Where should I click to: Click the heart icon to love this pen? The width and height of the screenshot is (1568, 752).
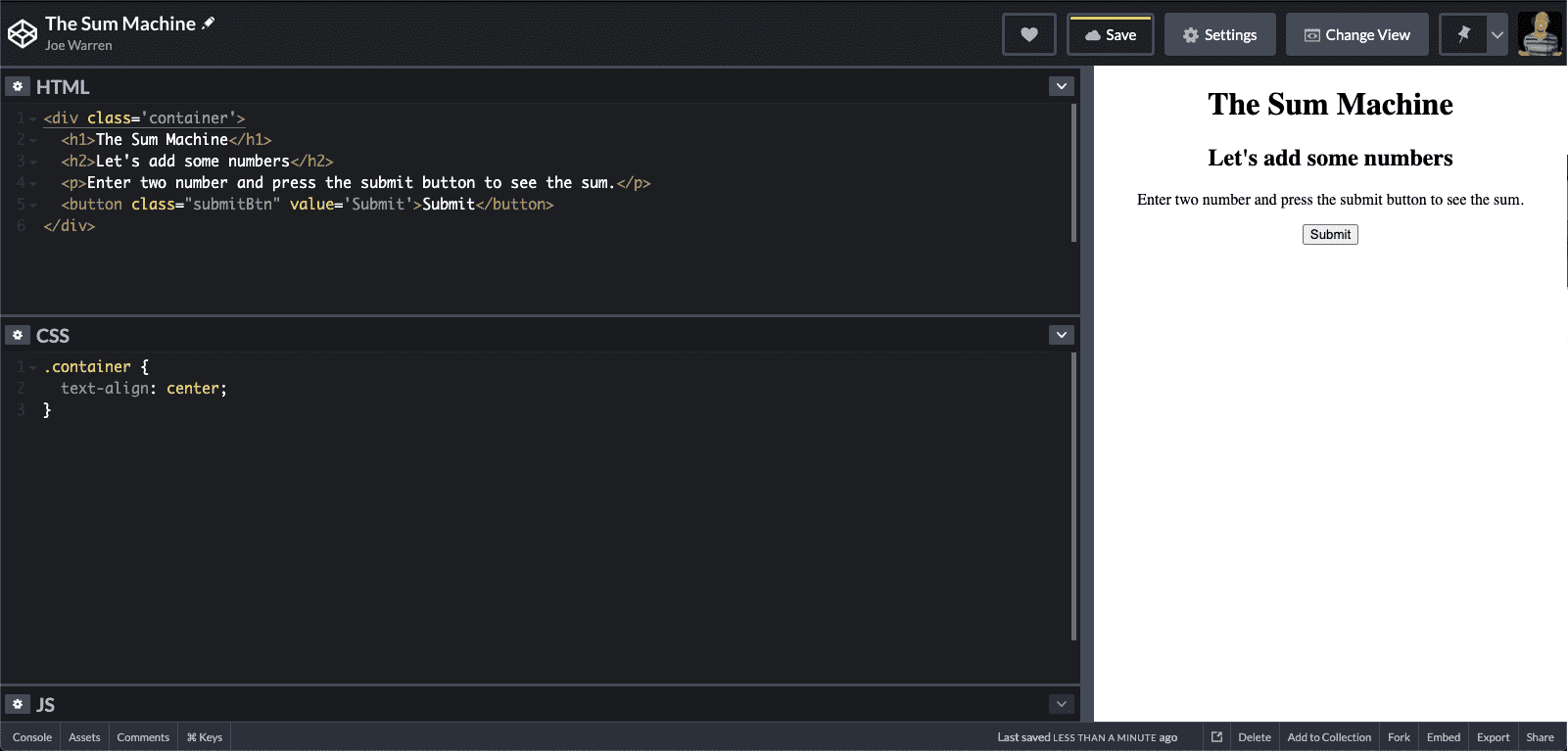1028,35
